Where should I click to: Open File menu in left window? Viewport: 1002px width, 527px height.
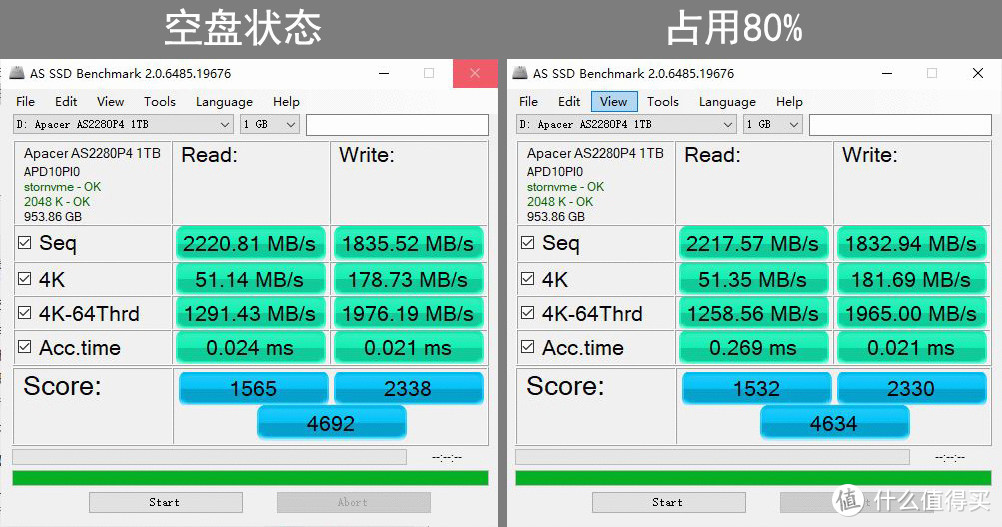26,102
